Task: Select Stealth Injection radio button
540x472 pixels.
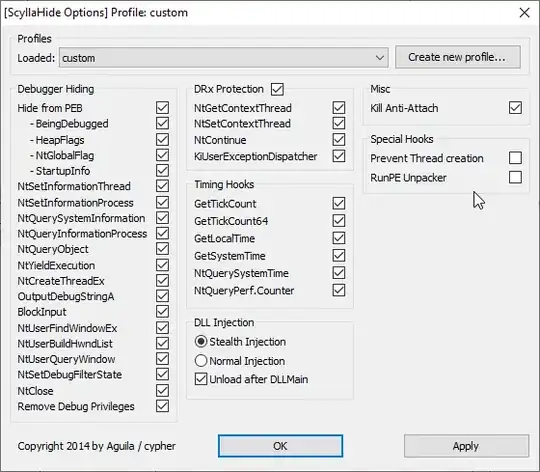Action: pos(201,342)
